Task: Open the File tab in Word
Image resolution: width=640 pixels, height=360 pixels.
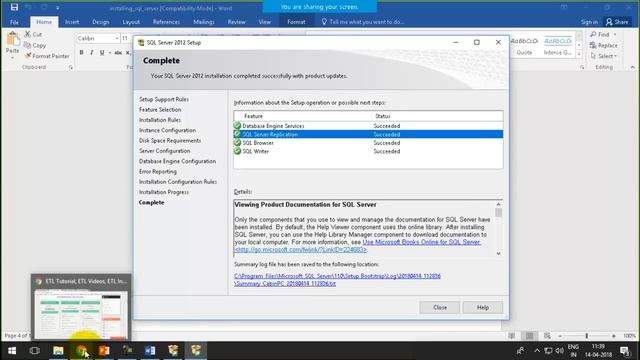Action: pos(14,22)
